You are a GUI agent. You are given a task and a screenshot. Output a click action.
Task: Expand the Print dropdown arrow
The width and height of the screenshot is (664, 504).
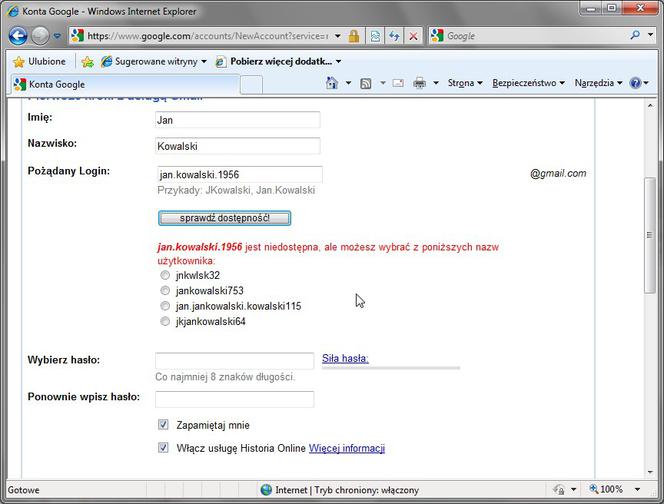pos(435,83)
